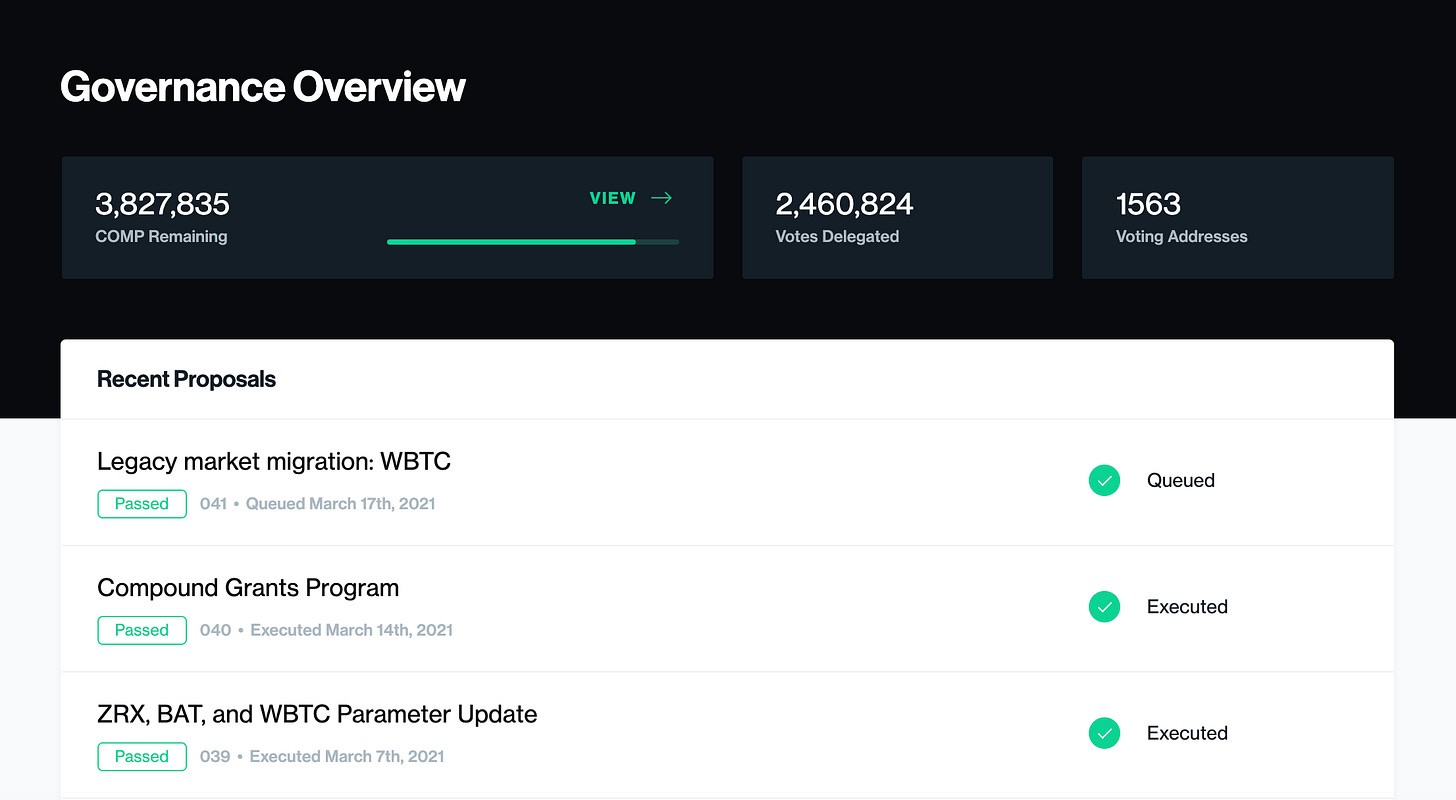Click the checkmark icon in ZRX, BAT row
1456x800 pixels.
(1104, 733)
